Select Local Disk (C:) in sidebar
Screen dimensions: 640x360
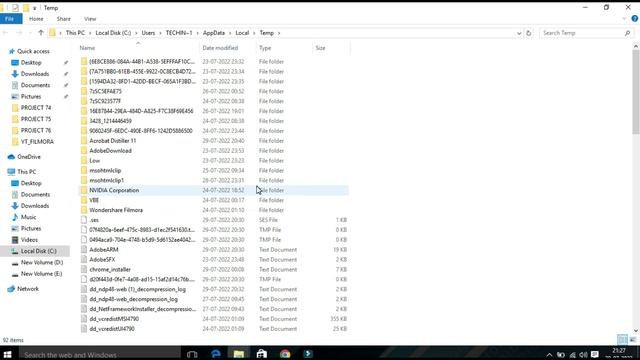click(x=38, y=251)
